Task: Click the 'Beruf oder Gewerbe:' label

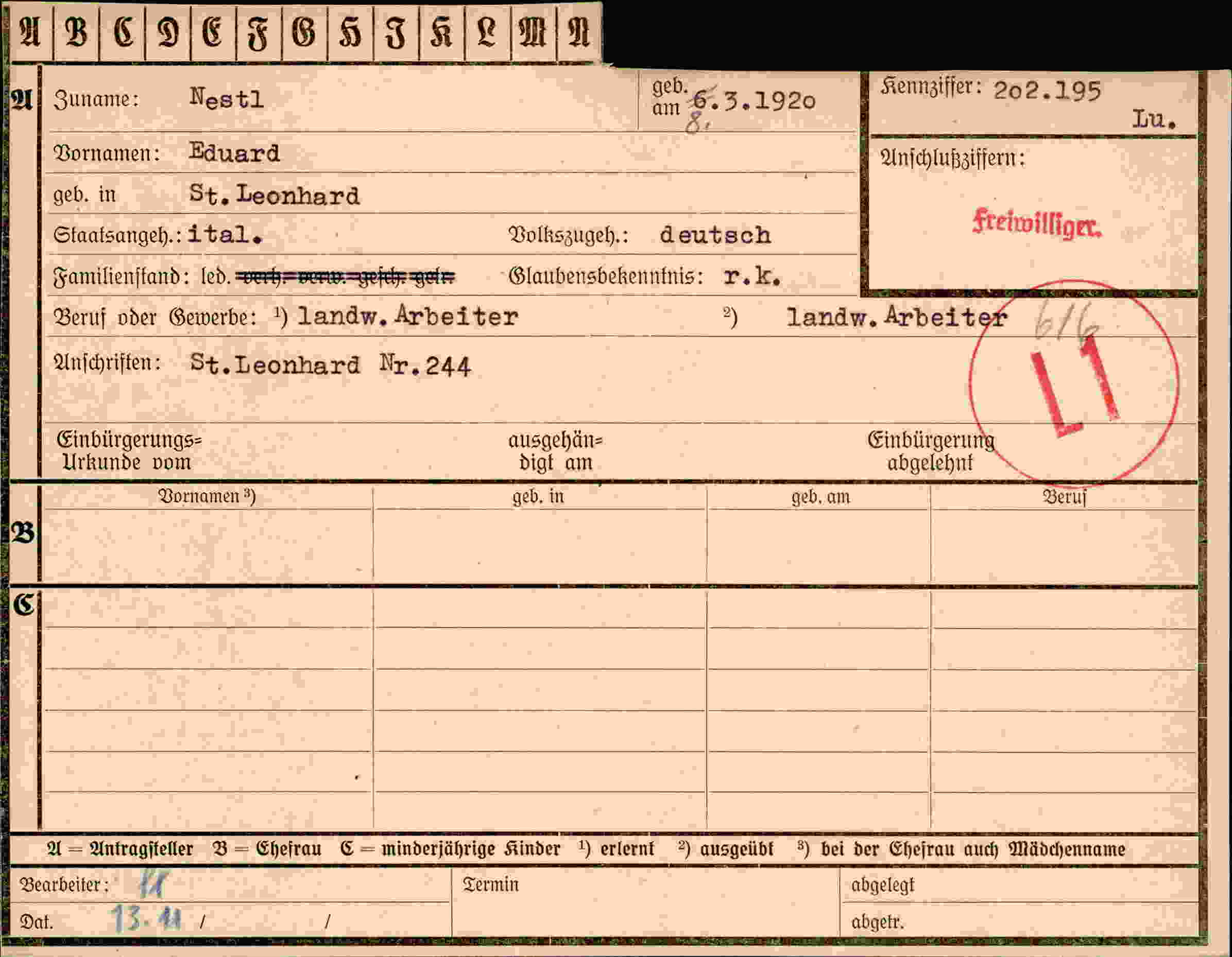Action: coord(155,318)
